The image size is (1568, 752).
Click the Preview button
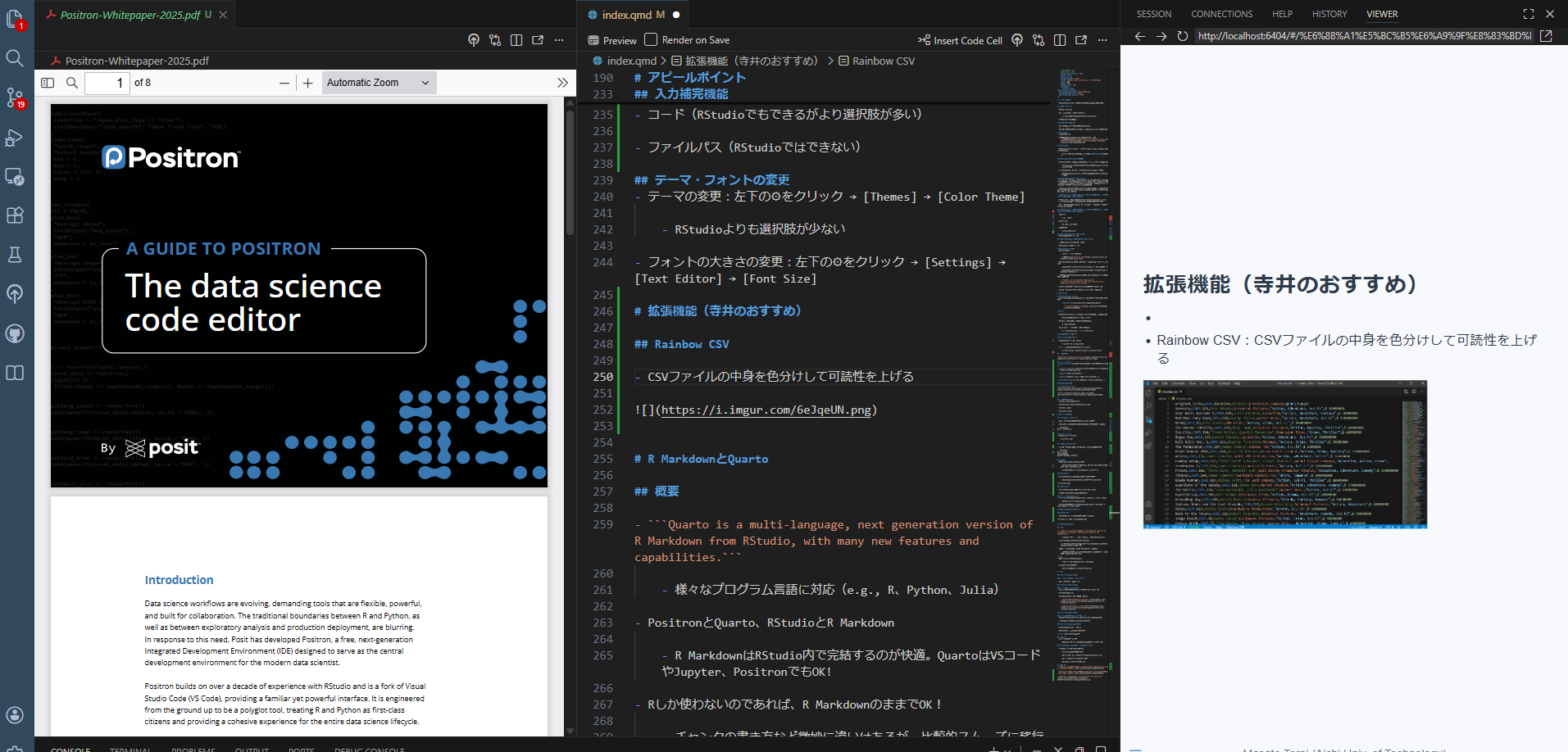point(612,40)
